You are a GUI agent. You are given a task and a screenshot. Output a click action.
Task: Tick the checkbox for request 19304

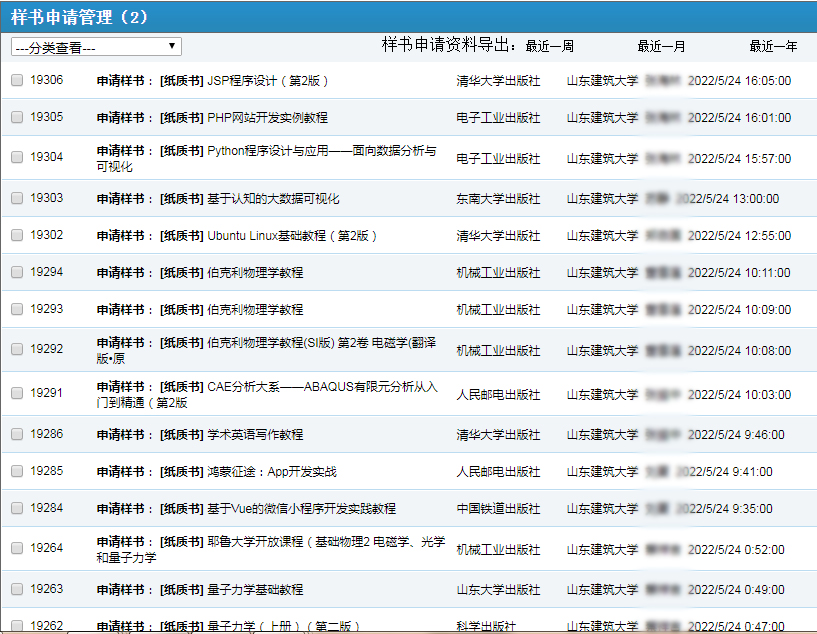(x=17, y=158)
